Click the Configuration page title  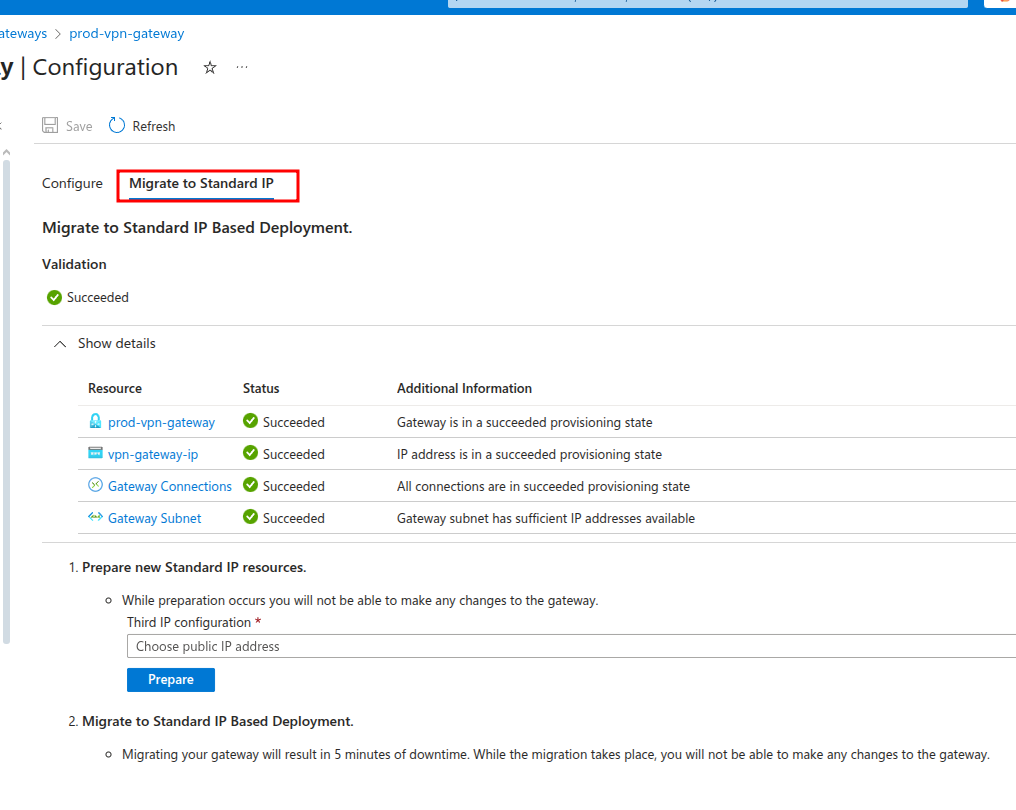tap(105, 67)
